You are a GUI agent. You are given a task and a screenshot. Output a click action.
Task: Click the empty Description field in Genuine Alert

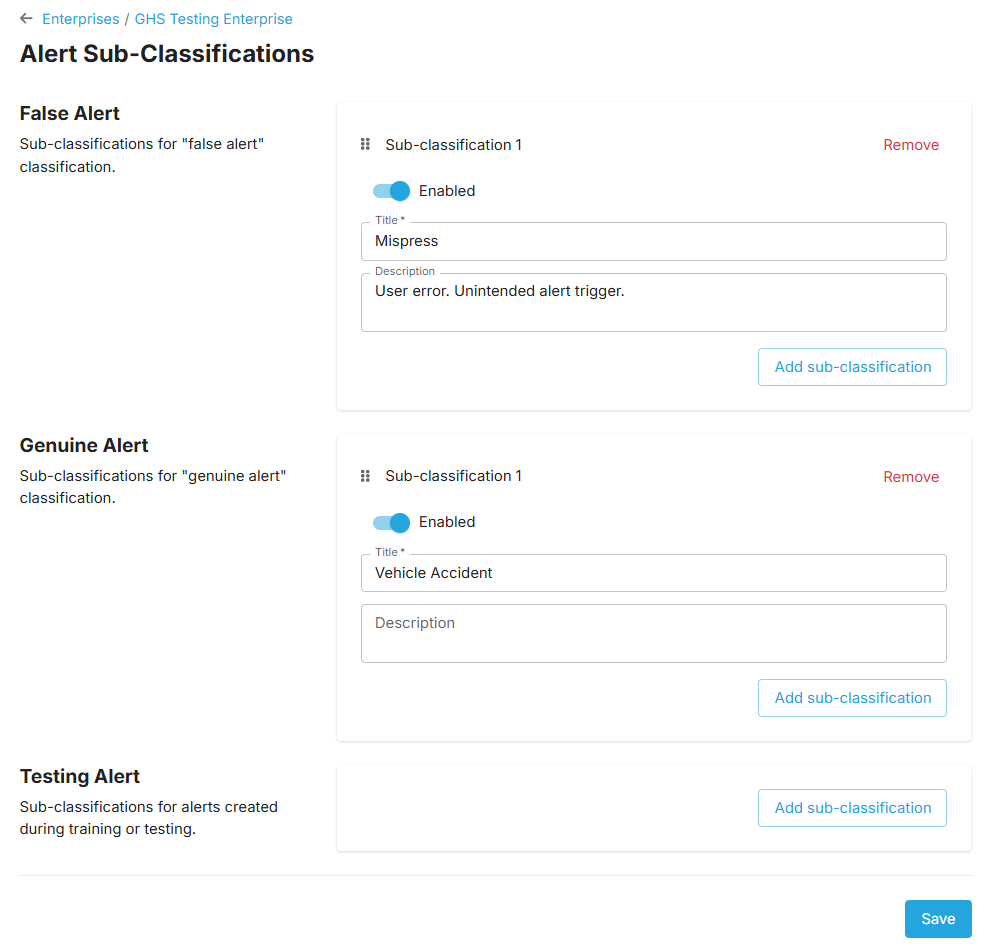pos(653,633)
